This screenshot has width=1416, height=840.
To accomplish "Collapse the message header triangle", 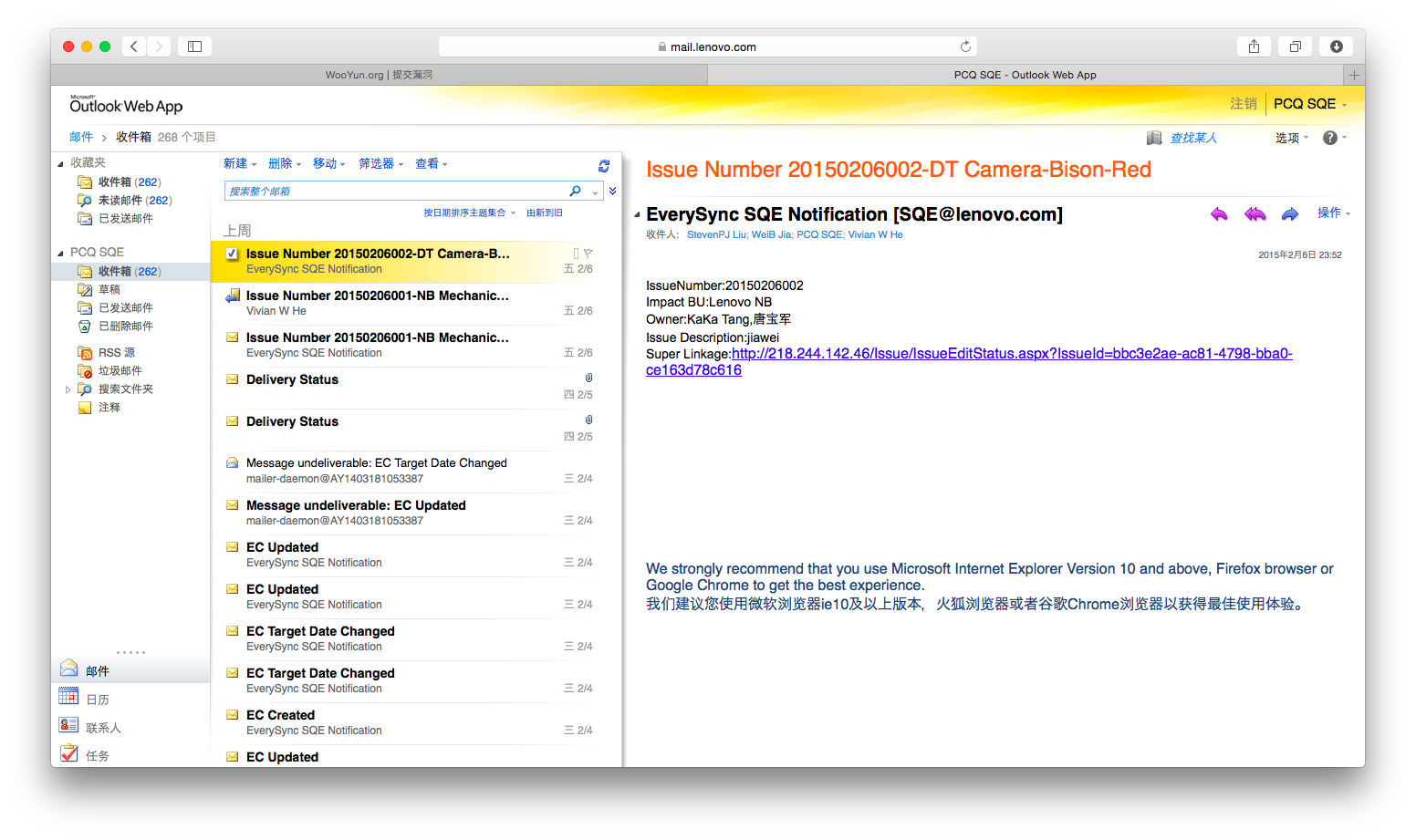I will (637, 215).
